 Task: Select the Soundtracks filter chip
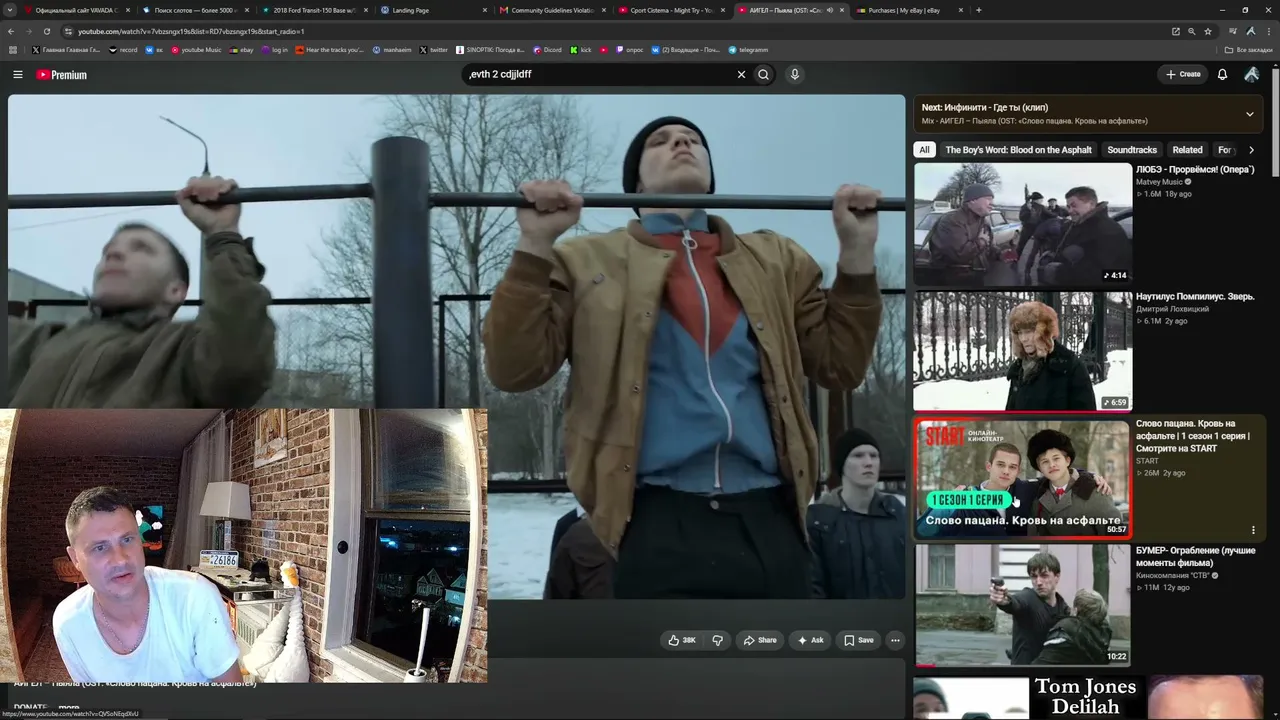click(x=1132, y=150)
